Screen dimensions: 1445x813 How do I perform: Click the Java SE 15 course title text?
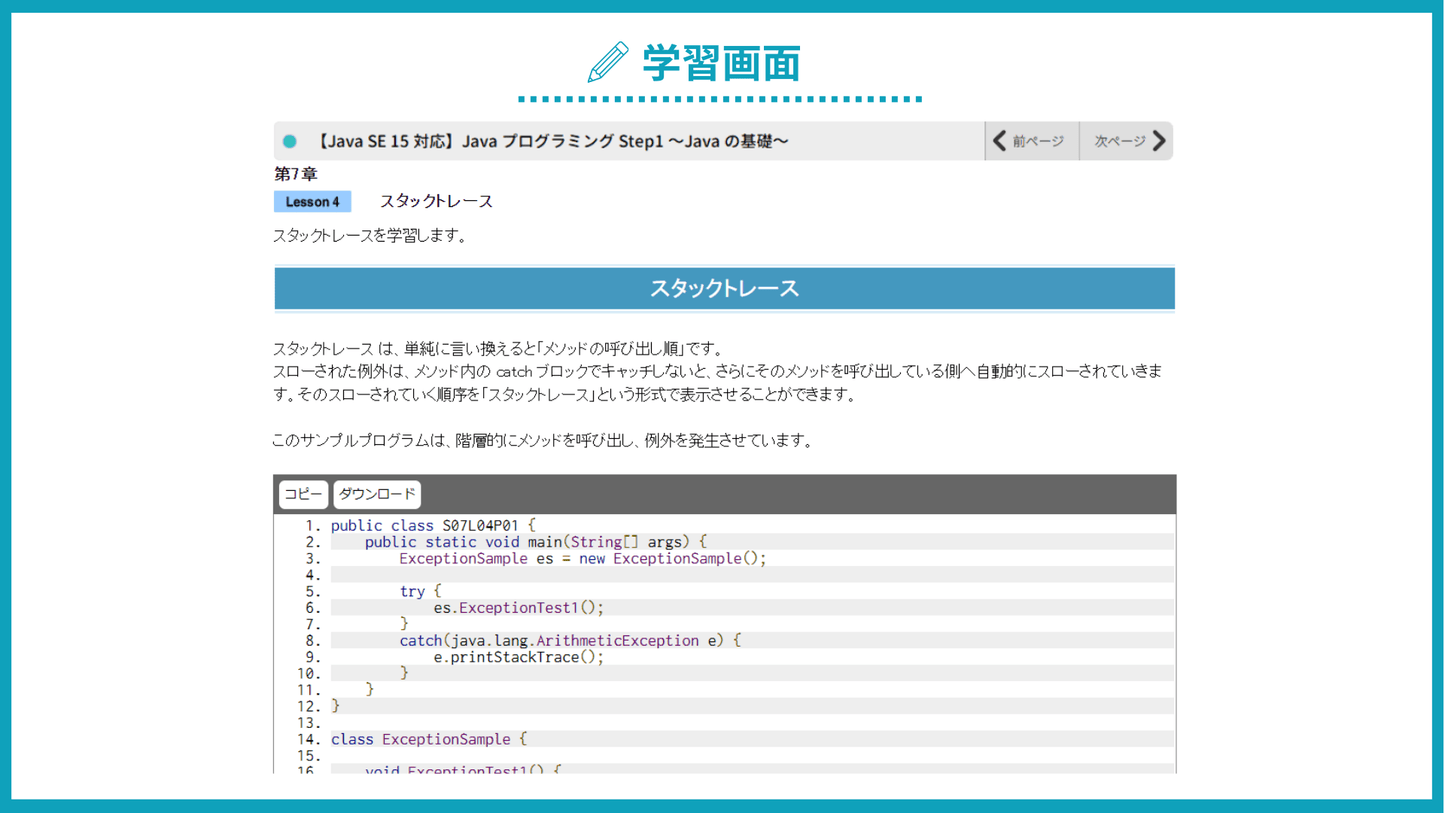pos(551,141)
